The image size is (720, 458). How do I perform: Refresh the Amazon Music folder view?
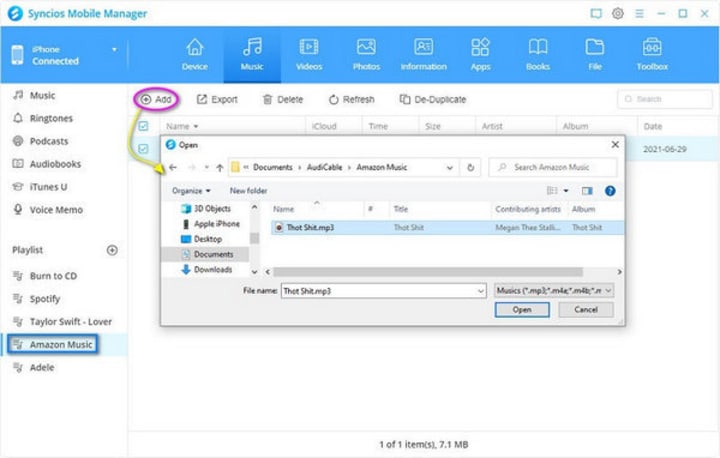tap(470, 168)
